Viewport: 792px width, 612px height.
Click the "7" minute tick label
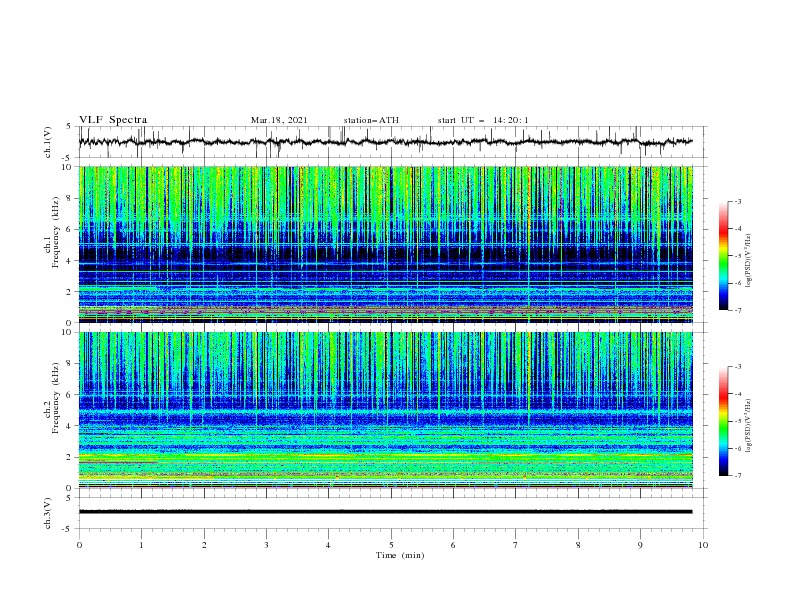(516, 545)
